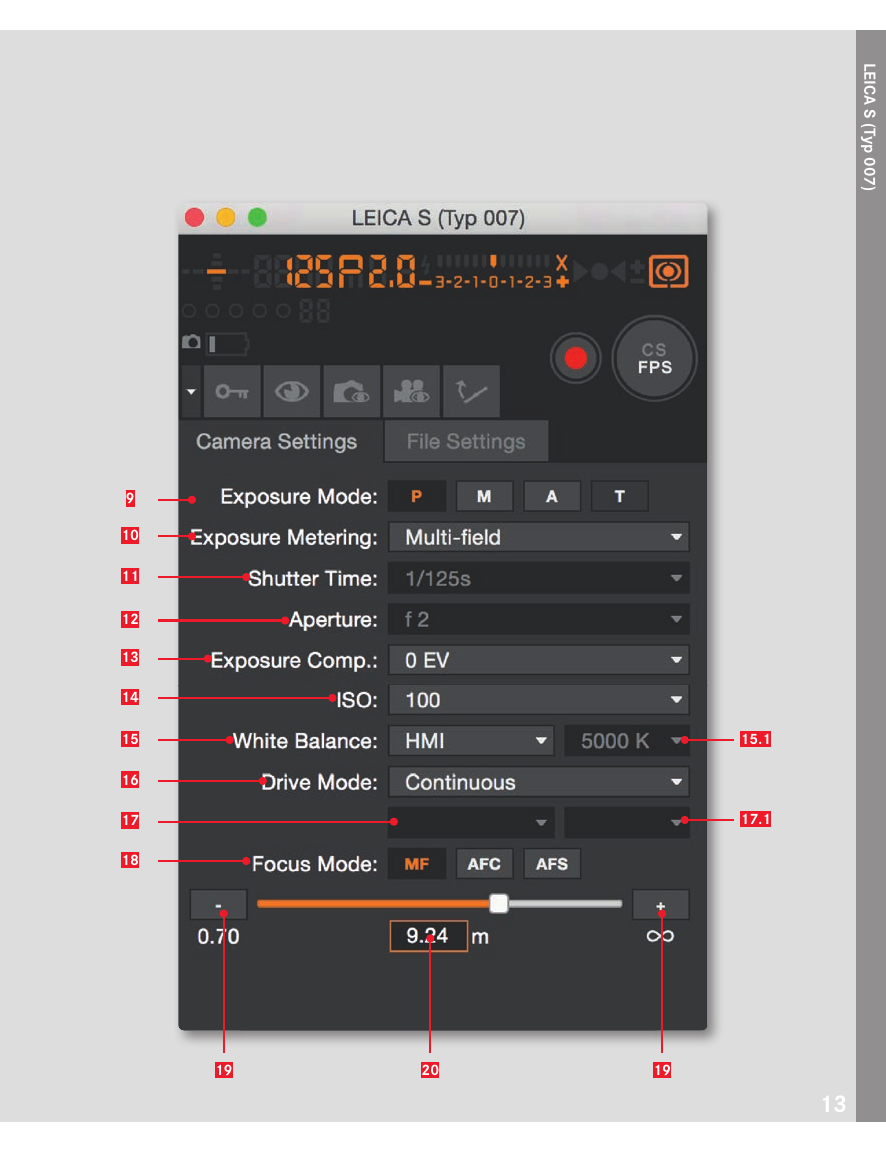
Task: Select exposure mode P
Action: tap(417, 496)
